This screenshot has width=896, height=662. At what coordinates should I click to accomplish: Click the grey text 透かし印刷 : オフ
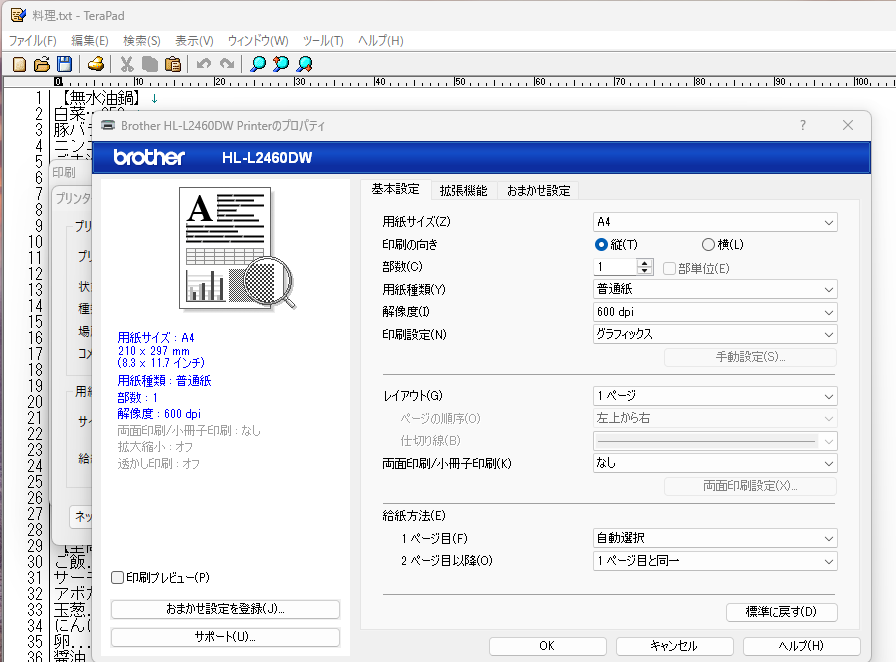(159, 464)
